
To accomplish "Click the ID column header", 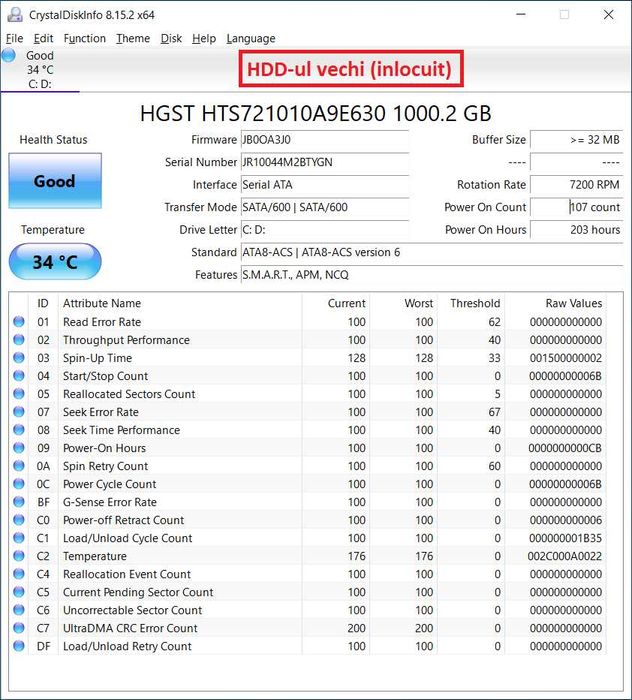I will click(43, 303).
